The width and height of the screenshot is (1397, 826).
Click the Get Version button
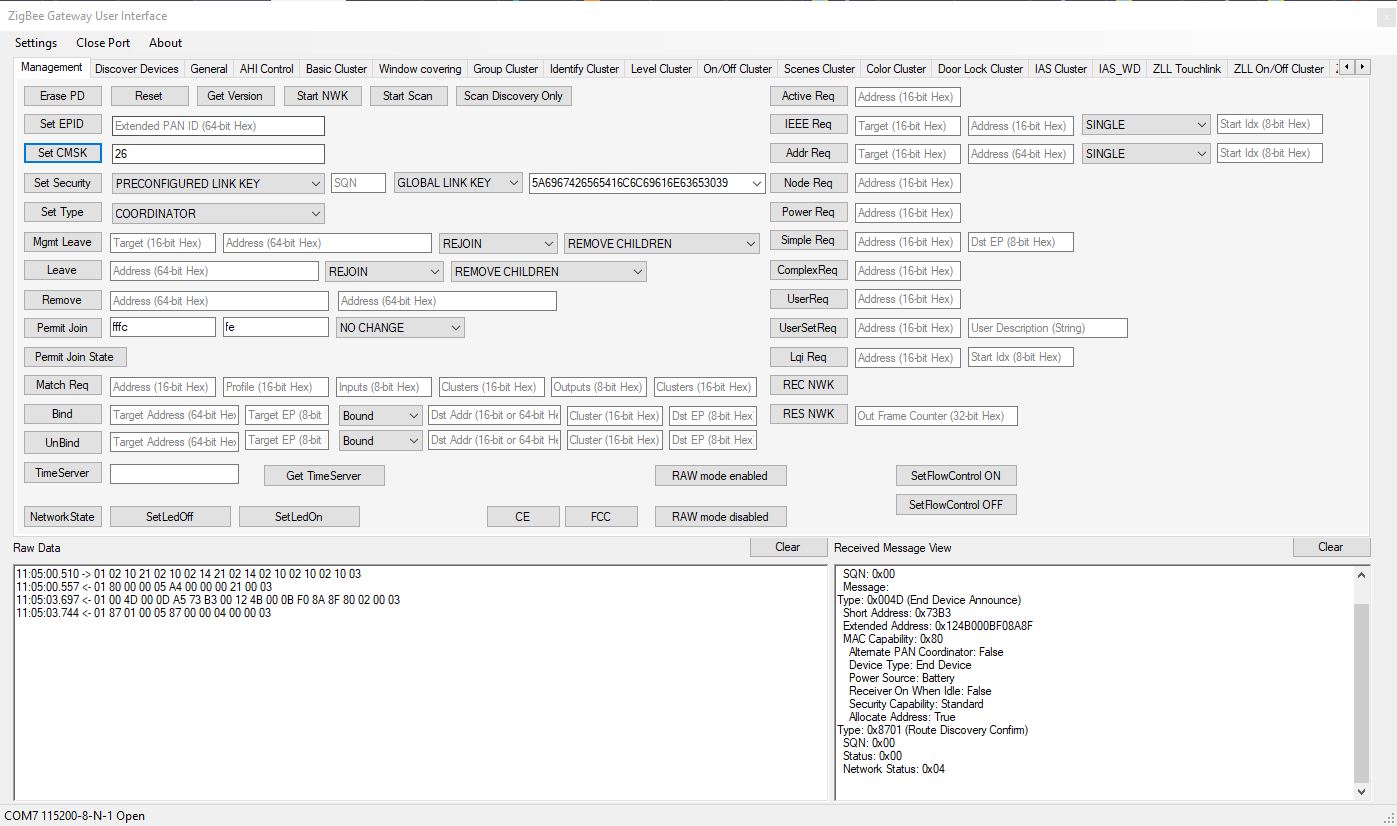(x=235, y=96)
